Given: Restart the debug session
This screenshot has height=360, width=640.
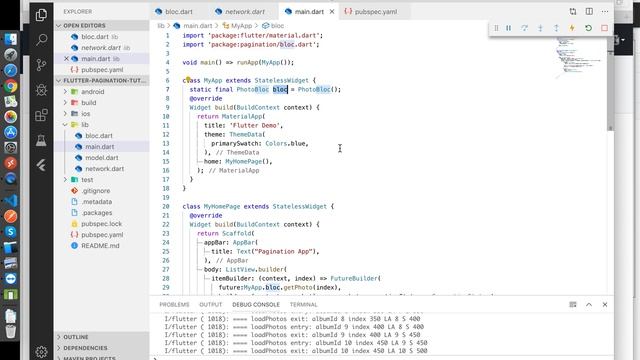Looking at the screenshot, I should (x=588, y=28).
